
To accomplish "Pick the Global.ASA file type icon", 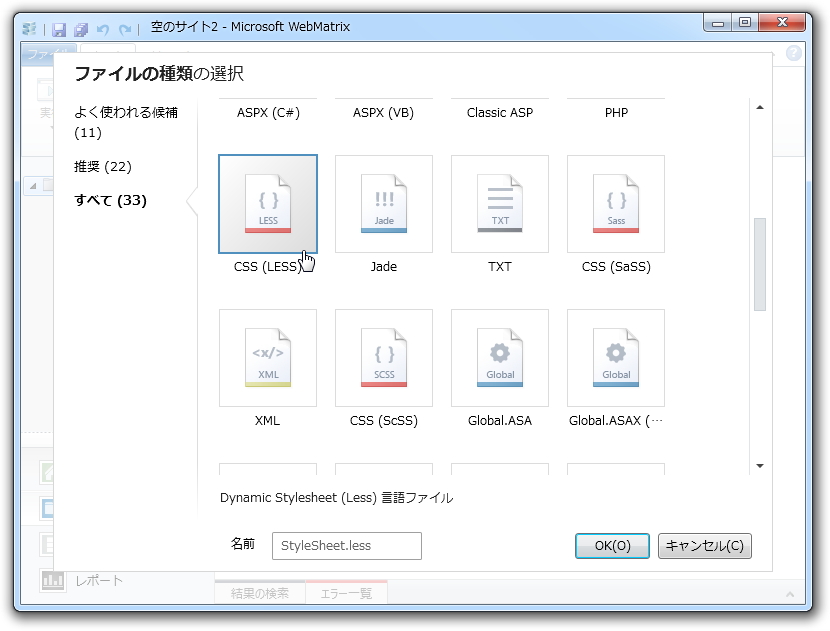I will (500, 358).
